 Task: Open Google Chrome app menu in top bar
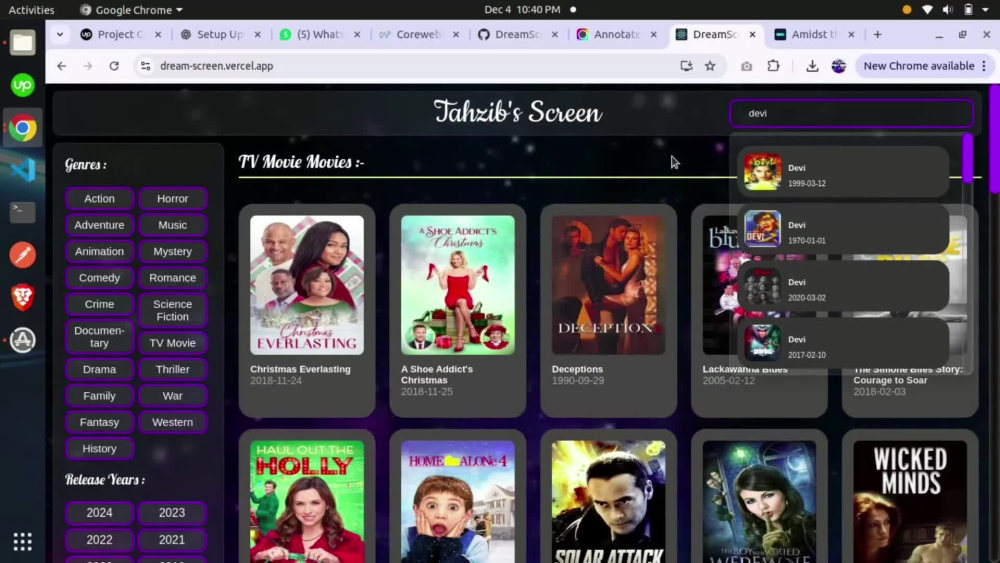131,10
